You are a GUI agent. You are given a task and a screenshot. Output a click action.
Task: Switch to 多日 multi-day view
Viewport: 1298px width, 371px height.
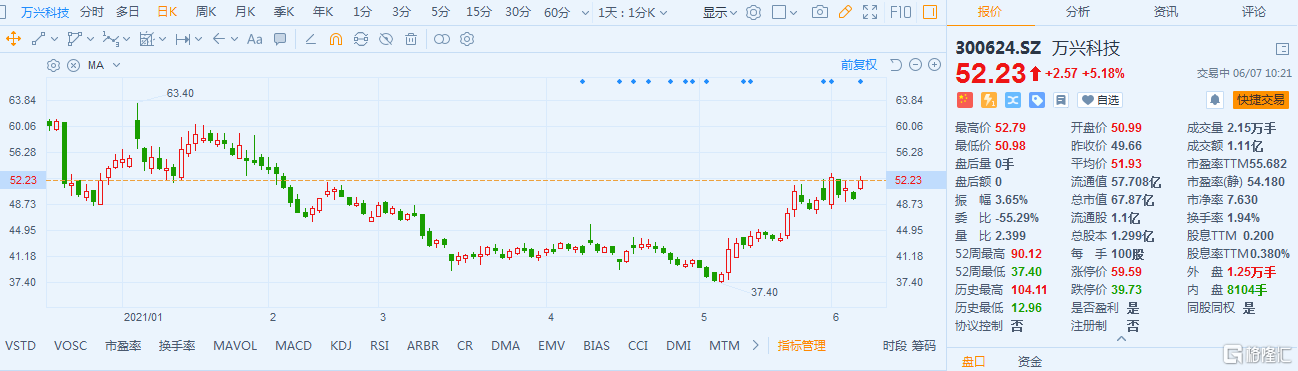tap(127, 12)
